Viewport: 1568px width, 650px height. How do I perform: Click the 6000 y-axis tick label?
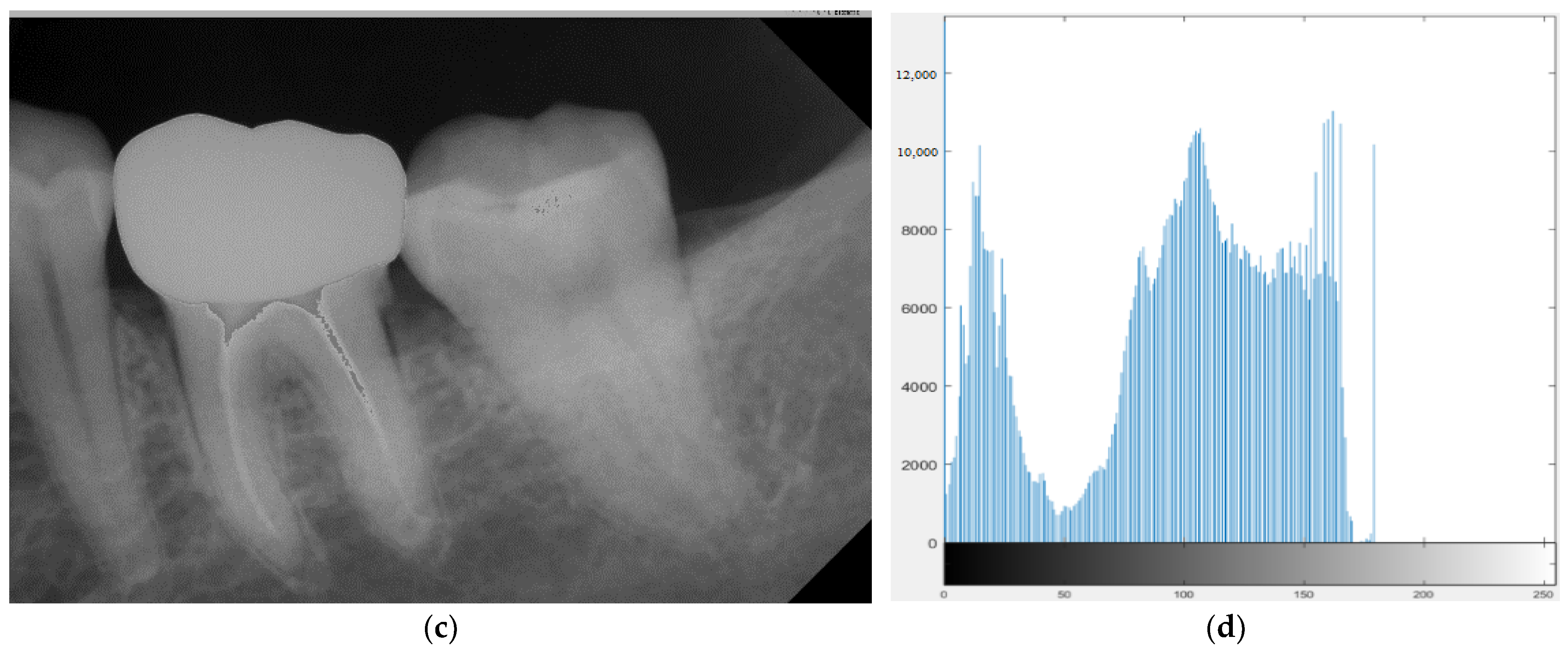point(918,308)
